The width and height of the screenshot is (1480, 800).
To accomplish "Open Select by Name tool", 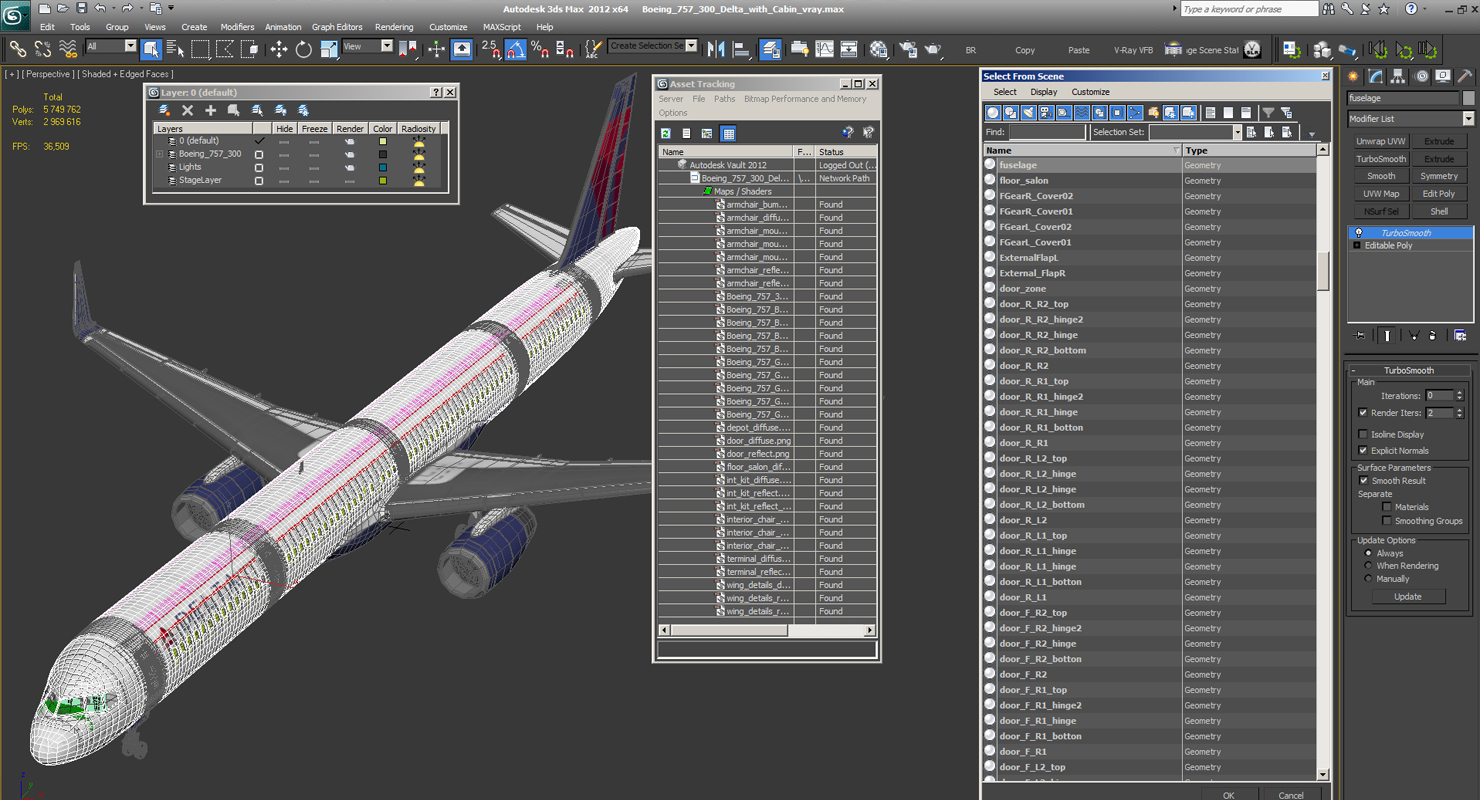I will tap(175, 48).
